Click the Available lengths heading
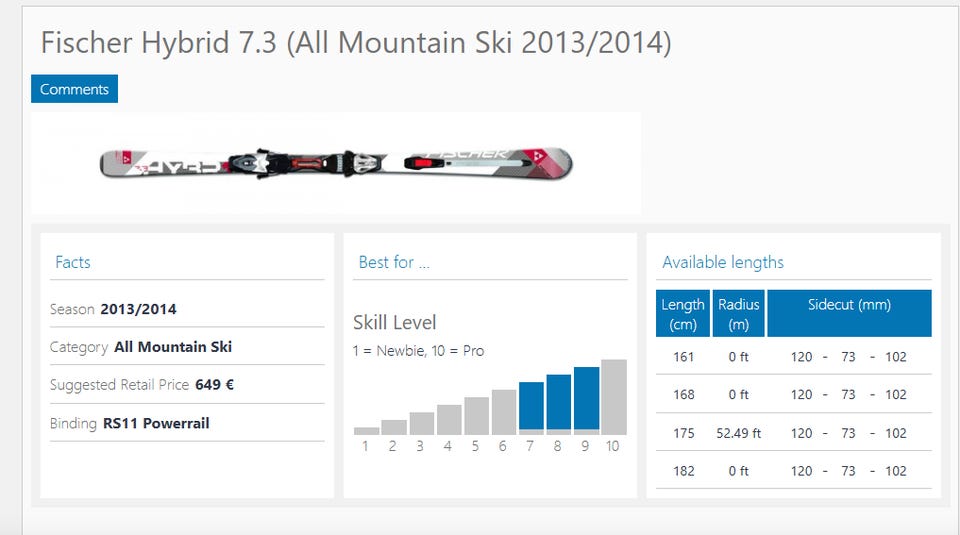 tap(723, 262)
